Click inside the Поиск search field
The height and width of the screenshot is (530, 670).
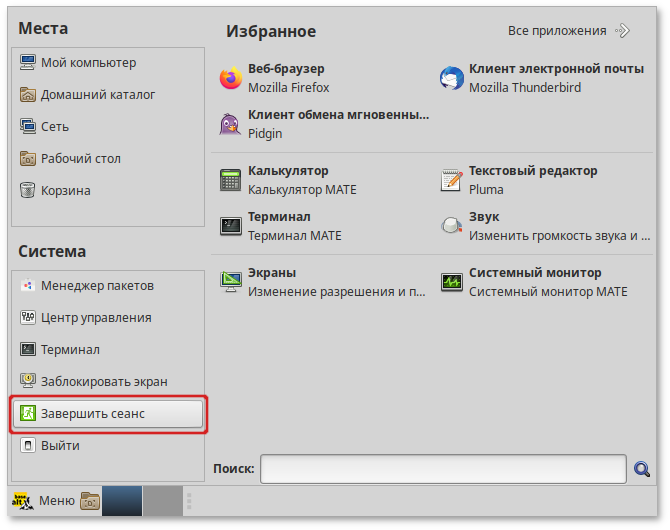pos(444,468)
